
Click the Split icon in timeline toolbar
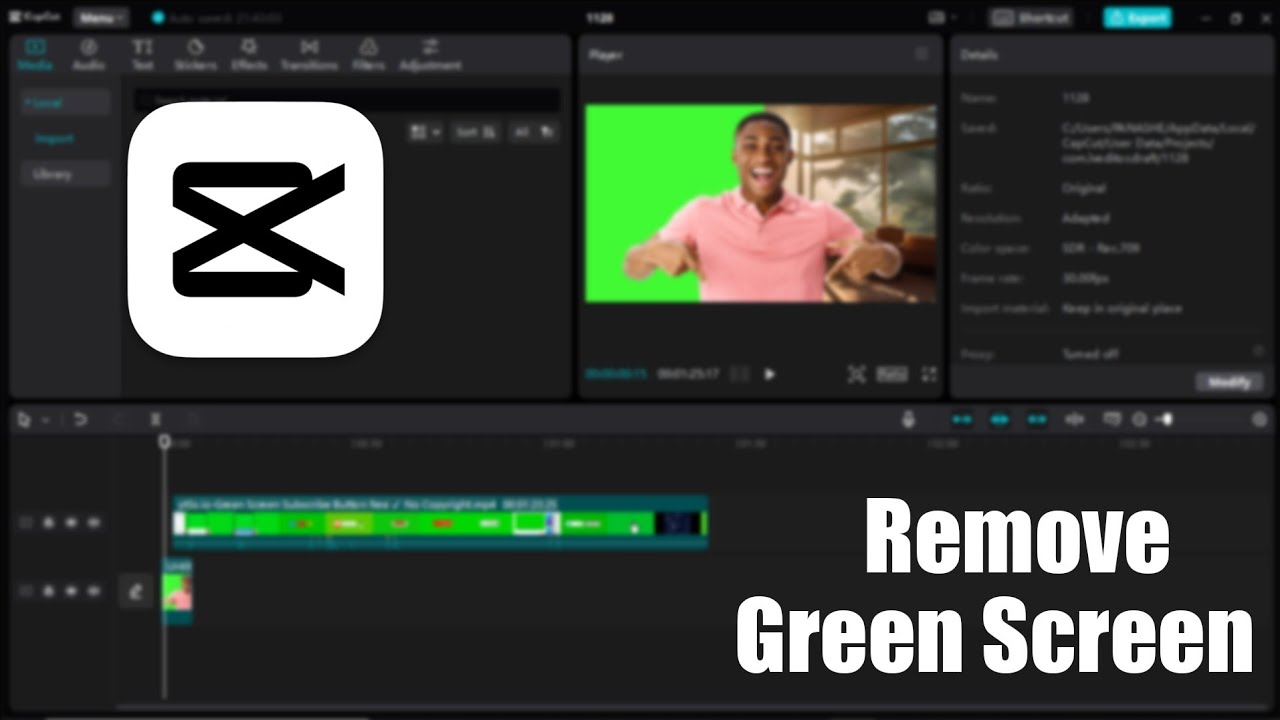(x=155, y=420)
